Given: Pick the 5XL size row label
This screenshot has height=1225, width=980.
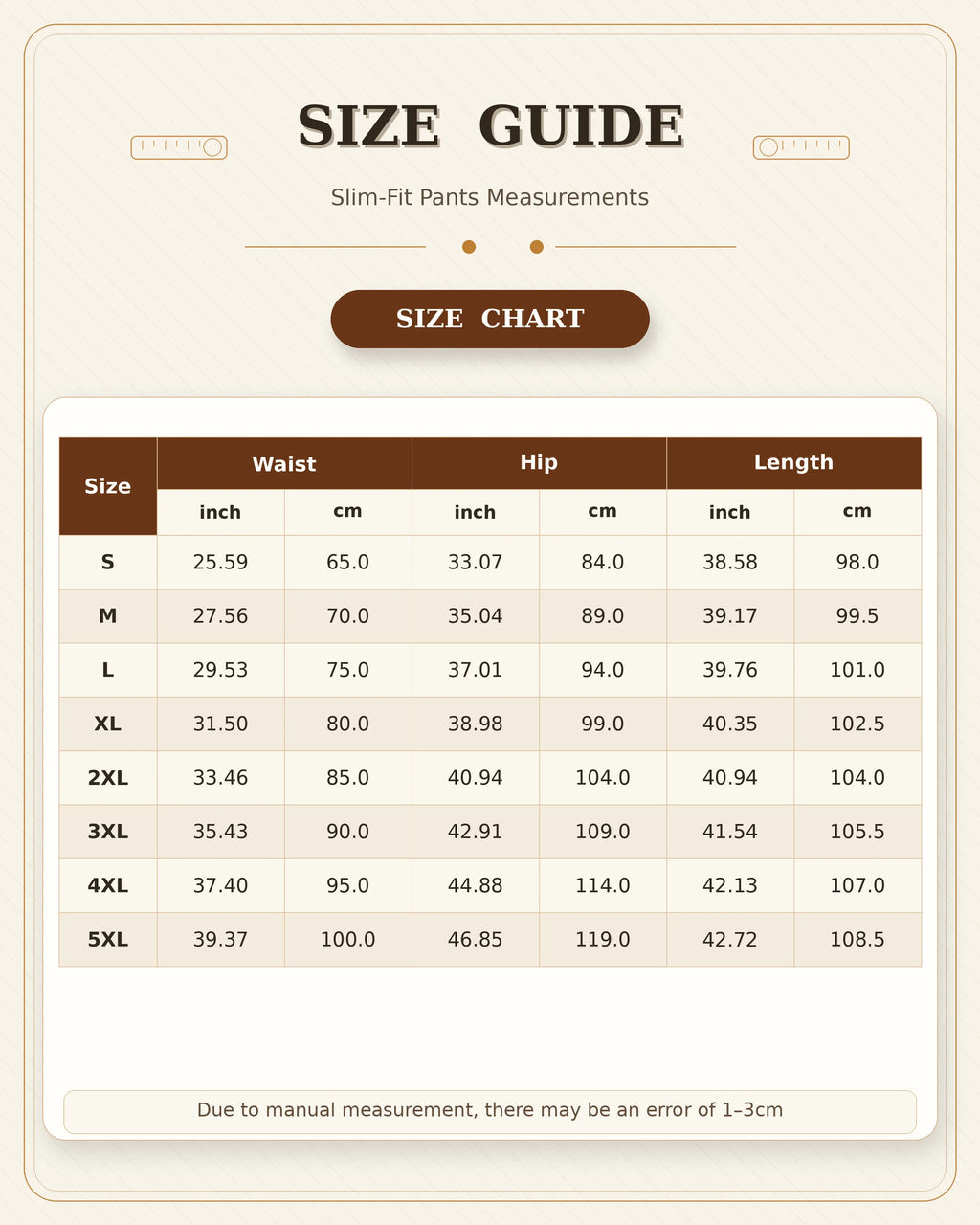Looking at the screenshot, I should (108, 940).
